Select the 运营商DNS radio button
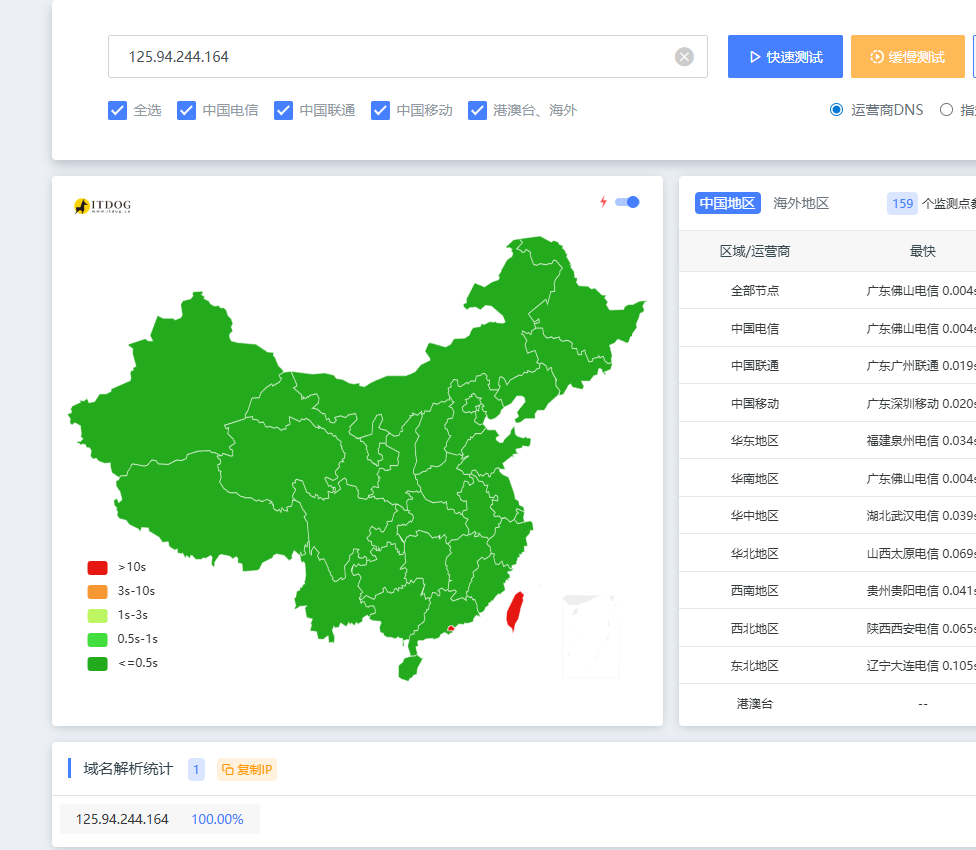Image resolution: width=976 pixels, height=850 pixels. pyautogui.click(x=837, y=110)
